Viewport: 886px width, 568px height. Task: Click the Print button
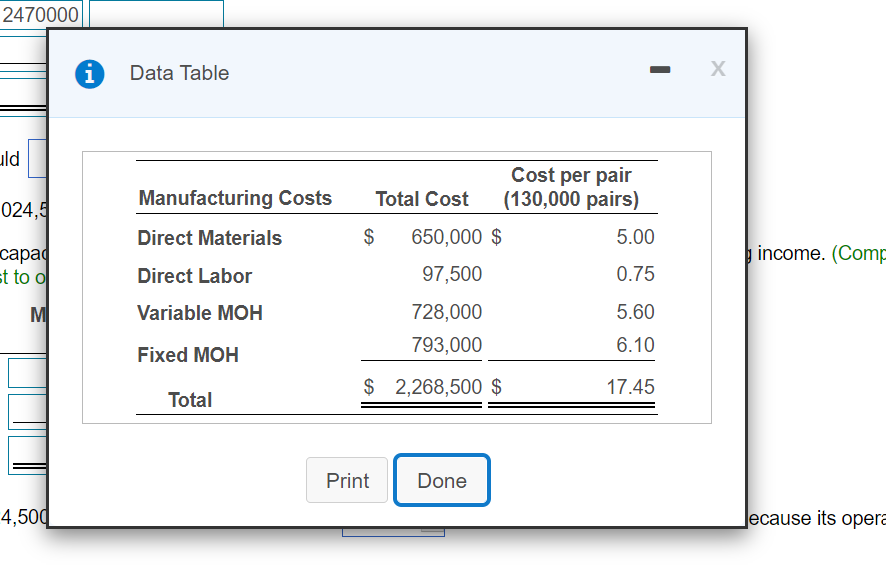(x=347, y=480)
